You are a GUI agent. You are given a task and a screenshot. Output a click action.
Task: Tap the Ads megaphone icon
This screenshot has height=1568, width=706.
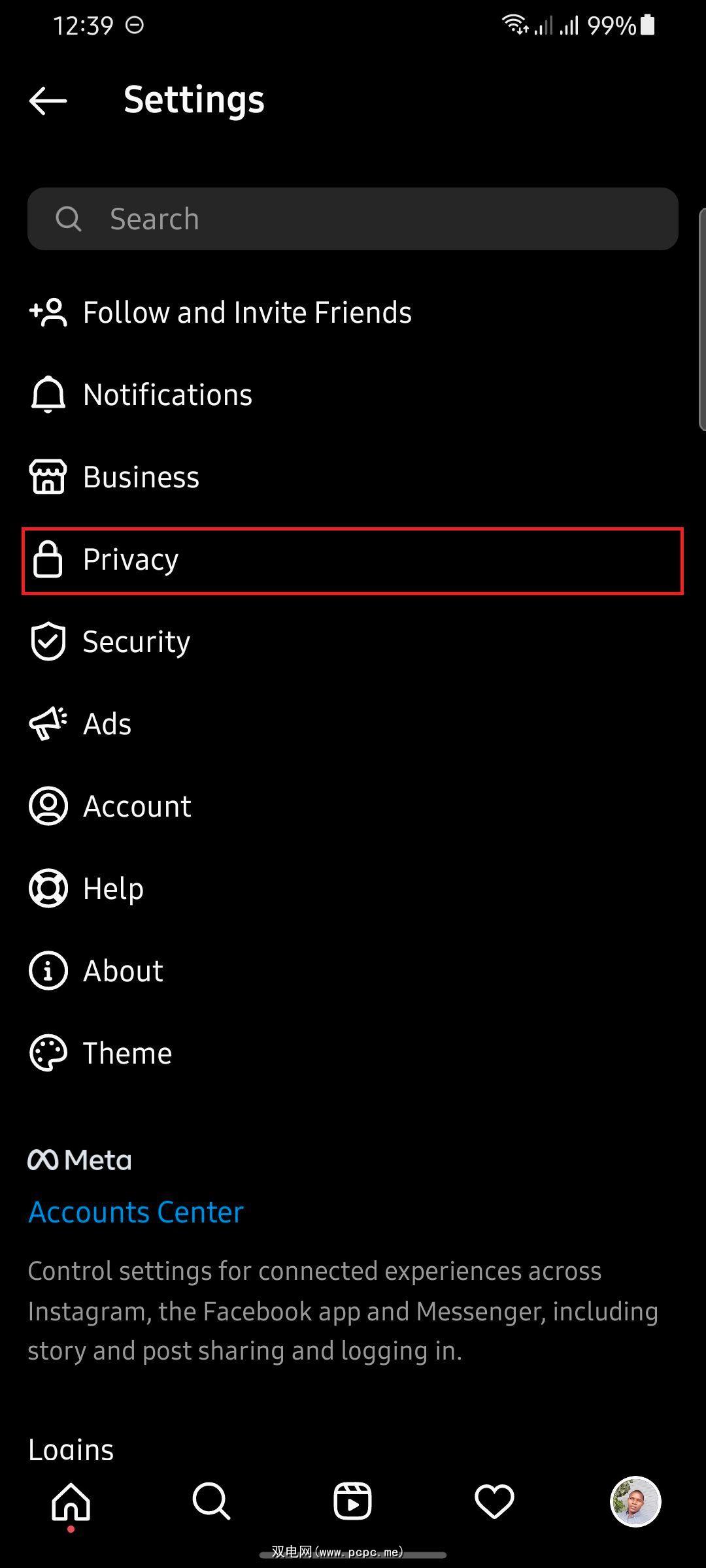pyautogui.click(x=48, y=724)
